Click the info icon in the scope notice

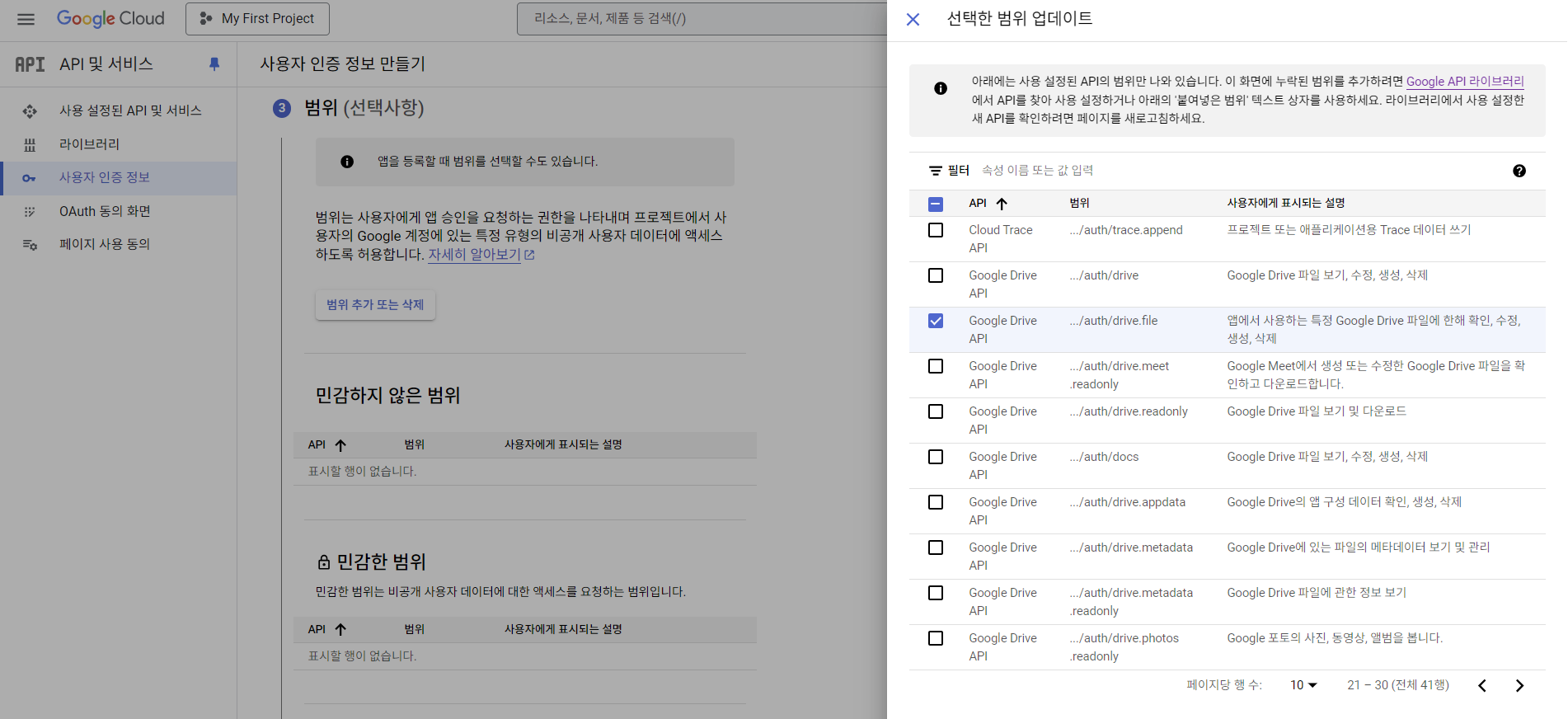click(x=347, y=162)
